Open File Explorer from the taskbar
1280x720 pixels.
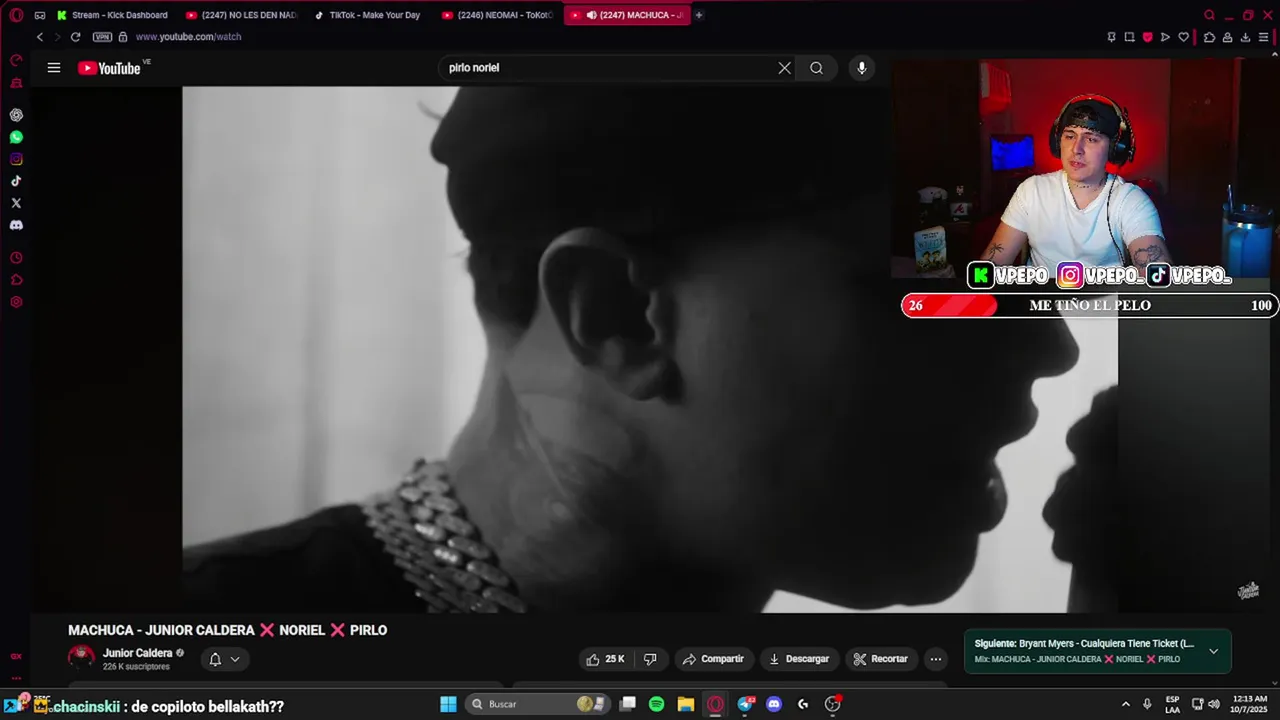coord(685,704)
